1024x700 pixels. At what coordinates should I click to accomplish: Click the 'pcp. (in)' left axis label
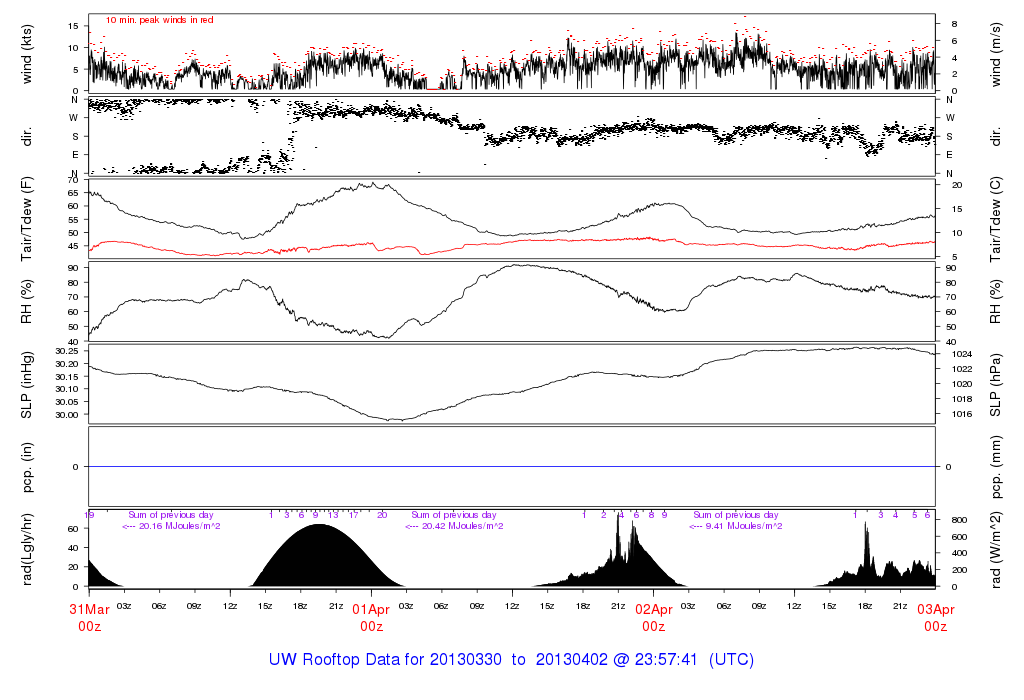27,466
